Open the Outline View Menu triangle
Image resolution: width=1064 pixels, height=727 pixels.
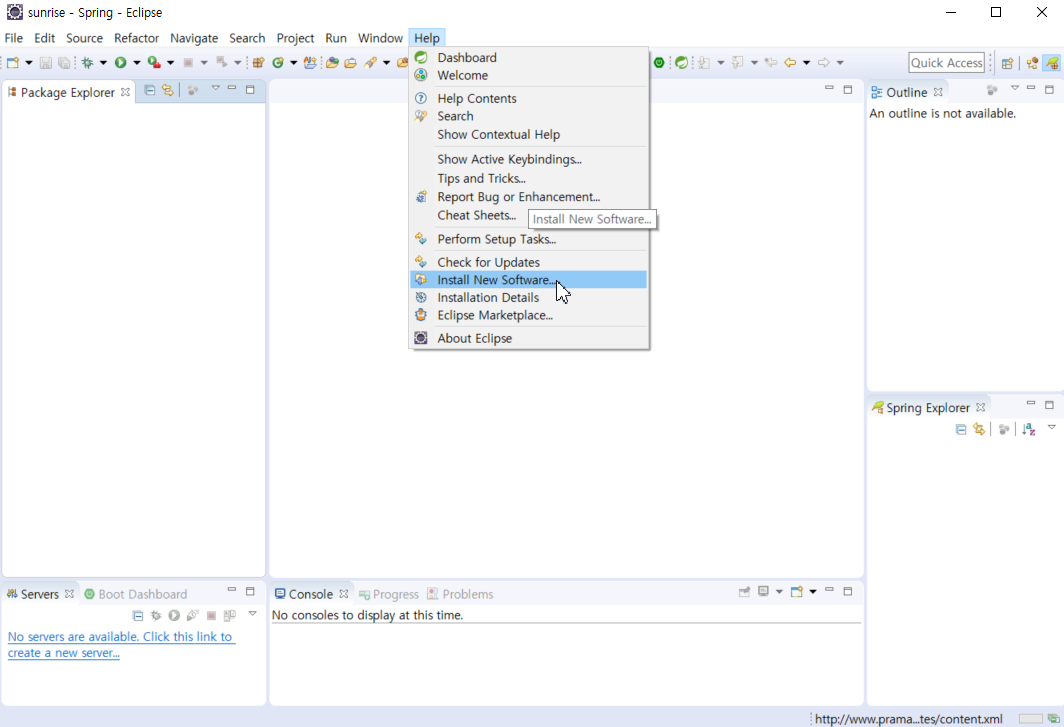1015,88
